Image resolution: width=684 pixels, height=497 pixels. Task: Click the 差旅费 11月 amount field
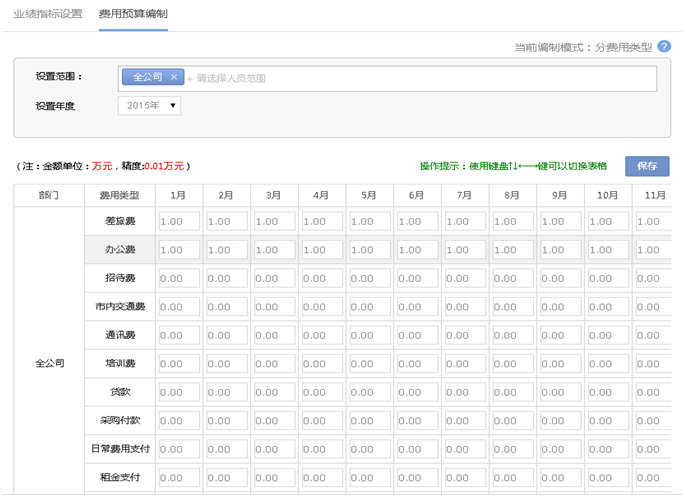point(653,221)
